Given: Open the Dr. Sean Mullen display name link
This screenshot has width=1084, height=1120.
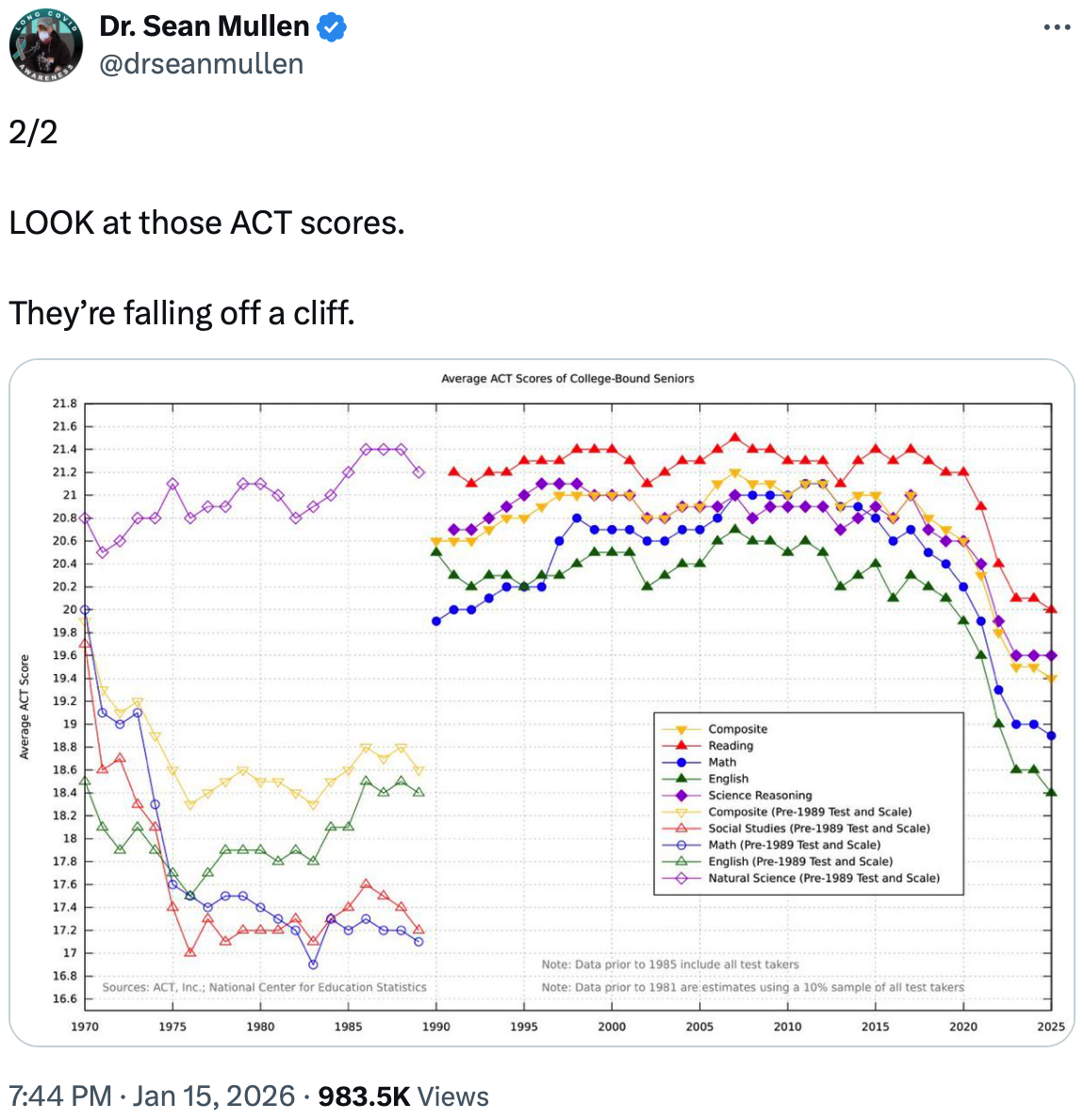Looking at the screenshot, I should pos(205,26).
